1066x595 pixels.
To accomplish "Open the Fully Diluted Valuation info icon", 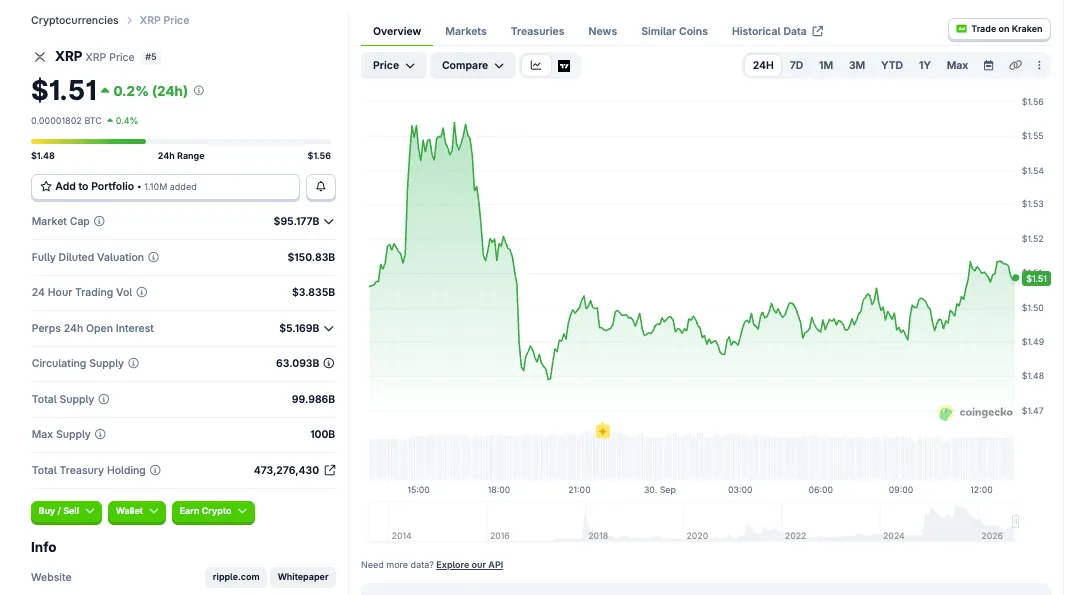I will [154, 257].
